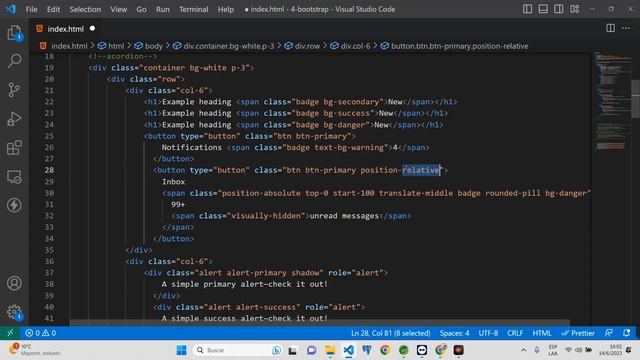
Task: Click the div.col-6 breadcrumb item
Action: pyautogui.click(x=355, y=46)
